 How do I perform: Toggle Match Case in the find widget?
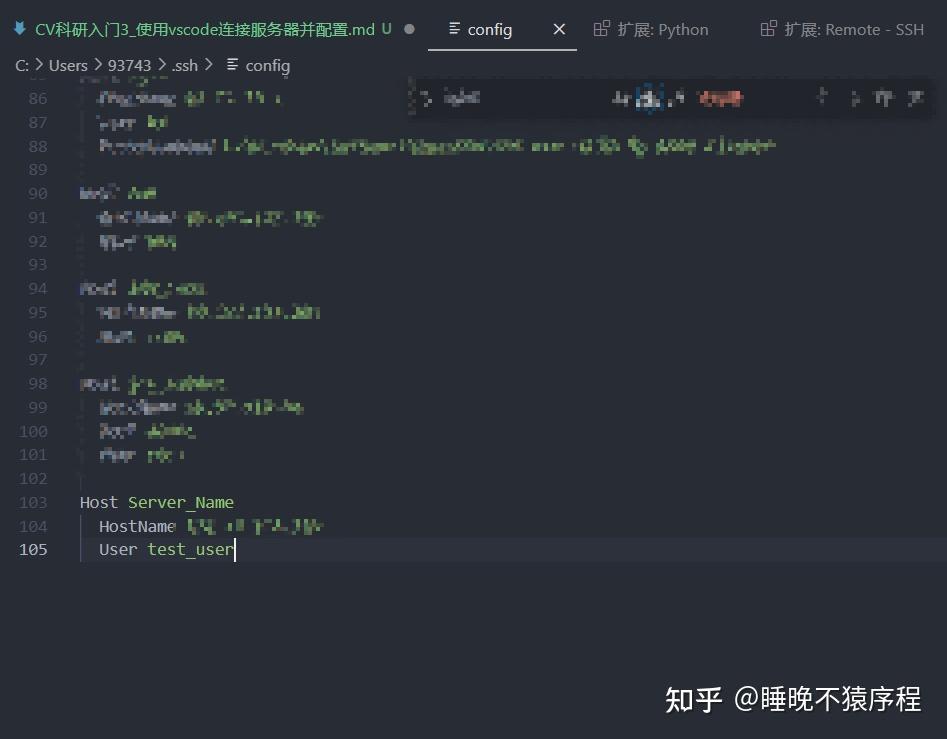pos(622,98)
